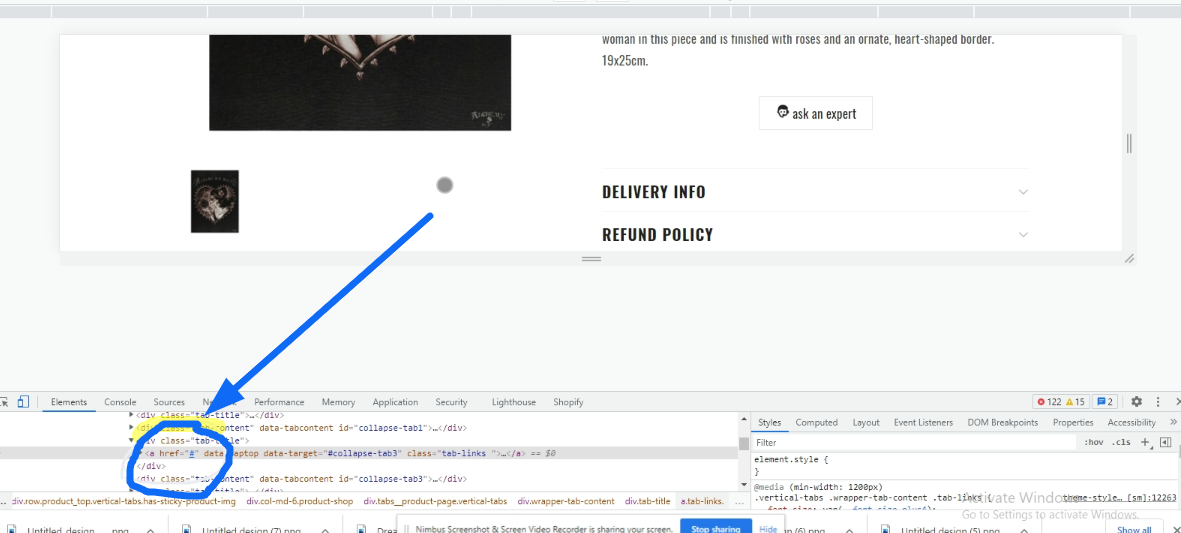Viewport: 1181px width, 533px height.
Task: Open Event Listeners tab
Action: [x=923, y=422]
